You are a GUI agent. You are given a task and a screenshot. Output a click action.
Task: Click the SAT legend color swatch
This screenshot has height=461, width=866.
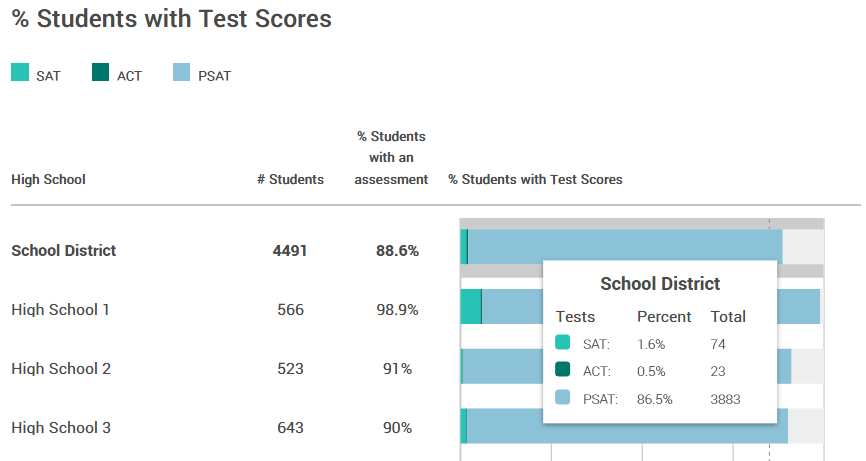click(20, 73)
